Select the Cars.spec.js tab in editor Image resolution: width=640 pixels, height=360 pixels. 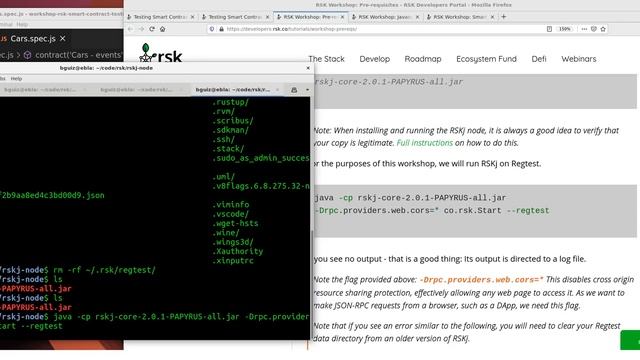click(33, 38)
